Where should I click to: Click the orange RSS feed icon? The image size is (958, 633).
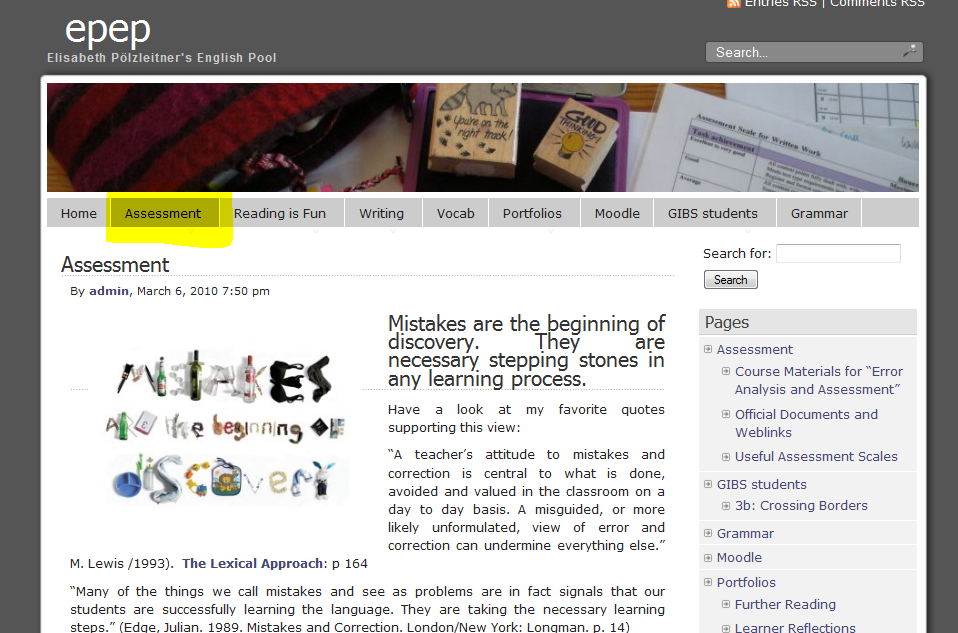[733, 3]
